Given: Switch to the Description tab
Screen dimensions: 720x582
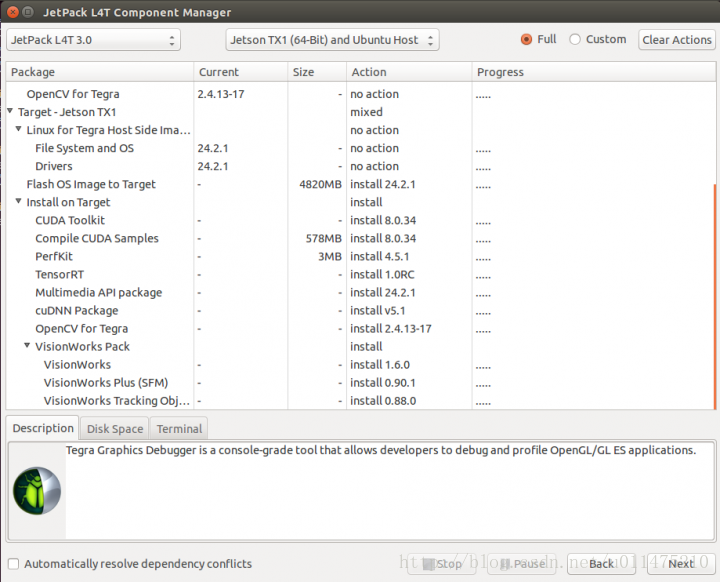Looking at the screenshot, I should pos(43,428).
